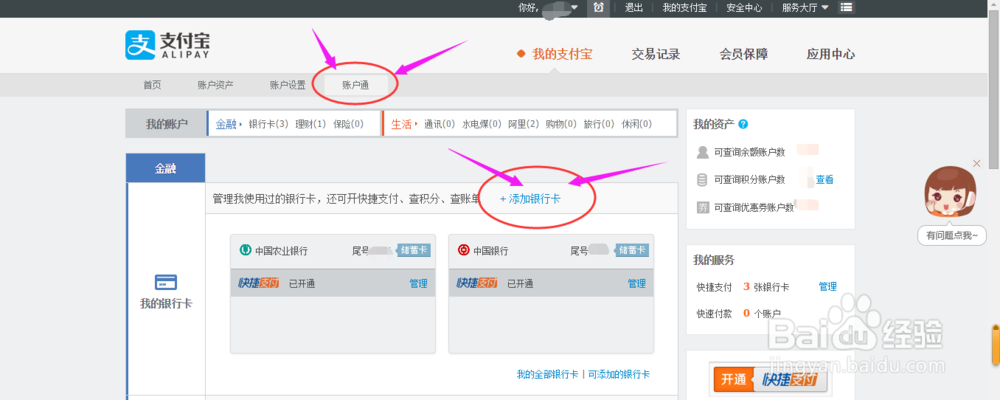Expand the 金融 category arrow
This screenshot has width=1000, height=400.
pyautogui.click(x=240, y=124)
